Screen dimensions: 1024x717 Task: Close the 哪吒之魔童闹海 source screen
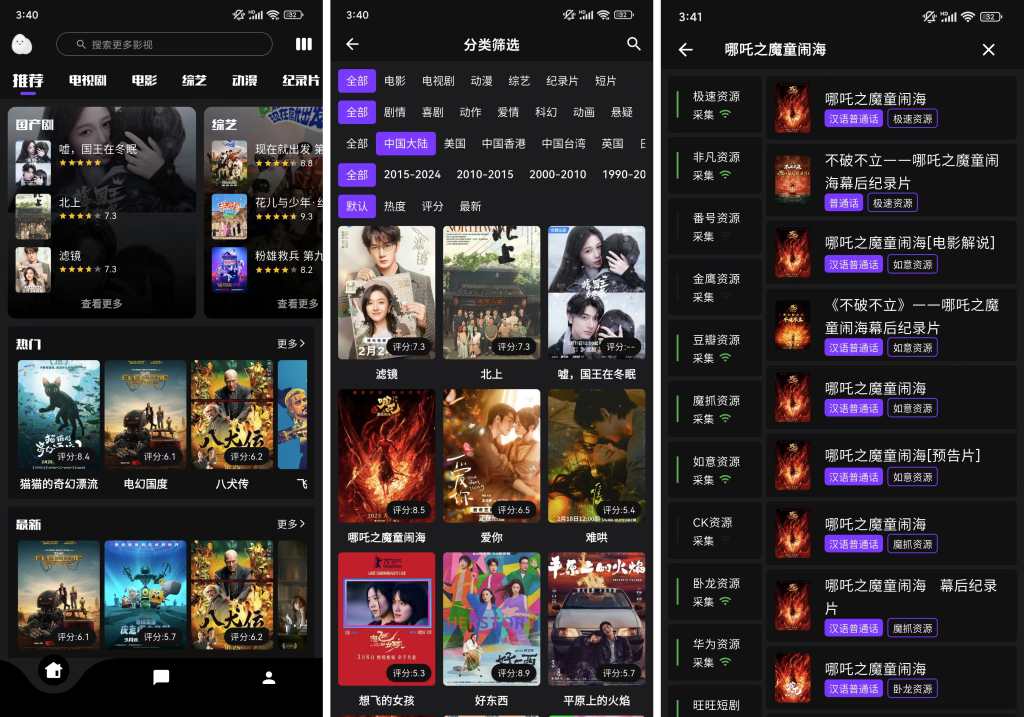(x=989, y=50)
